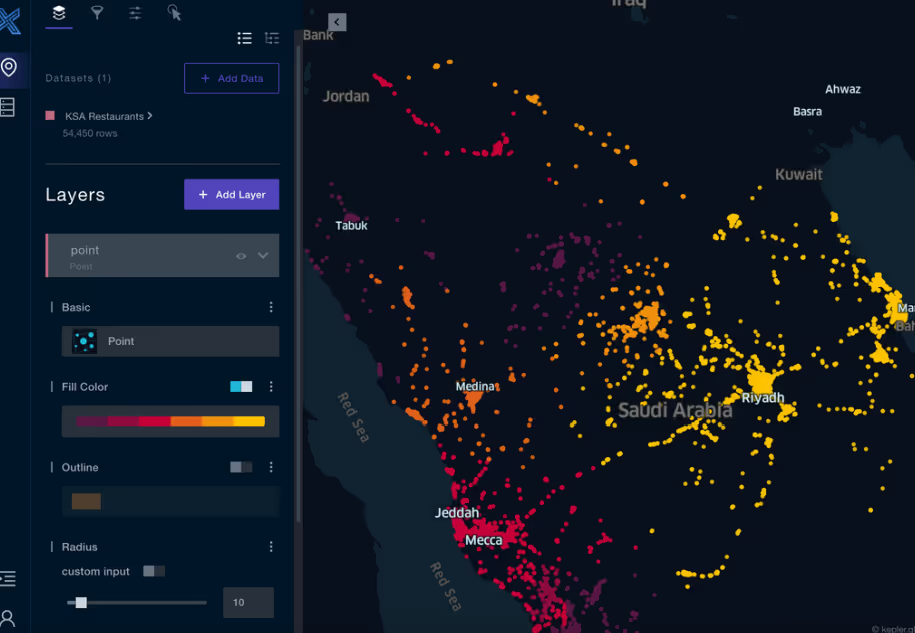Open the Layers panel tab icon

(x=57, y=14)
